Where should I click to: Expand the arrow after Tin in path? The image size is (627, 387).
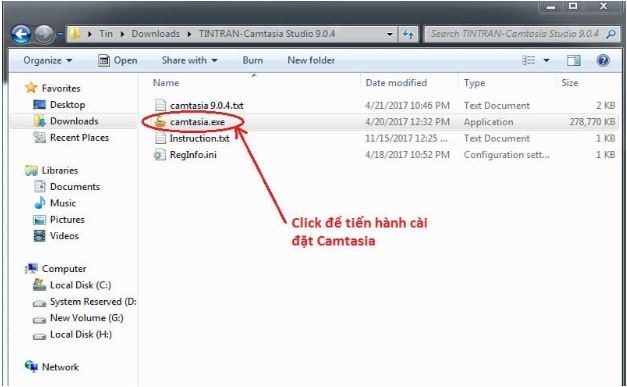click(x=123, y=34)
